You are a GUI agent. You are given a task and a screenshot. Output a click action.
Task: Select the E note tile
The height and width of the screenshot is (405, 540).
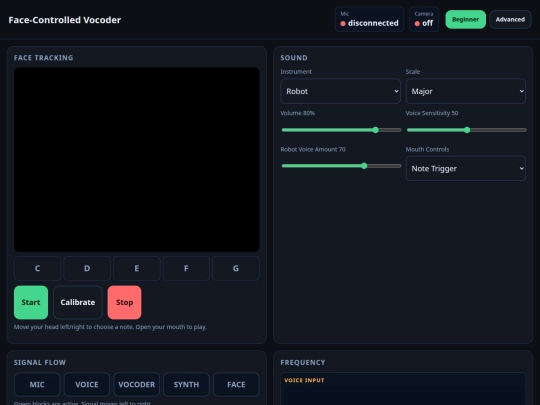136,268
